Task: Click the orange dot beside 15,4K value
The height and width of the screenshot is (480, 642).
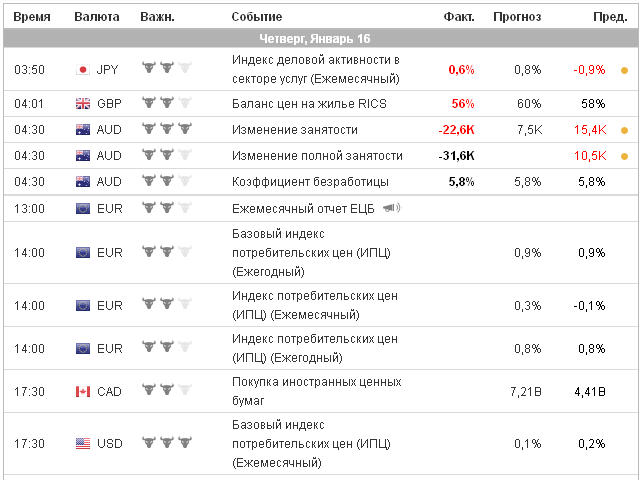Action: (x=624, y=130)
